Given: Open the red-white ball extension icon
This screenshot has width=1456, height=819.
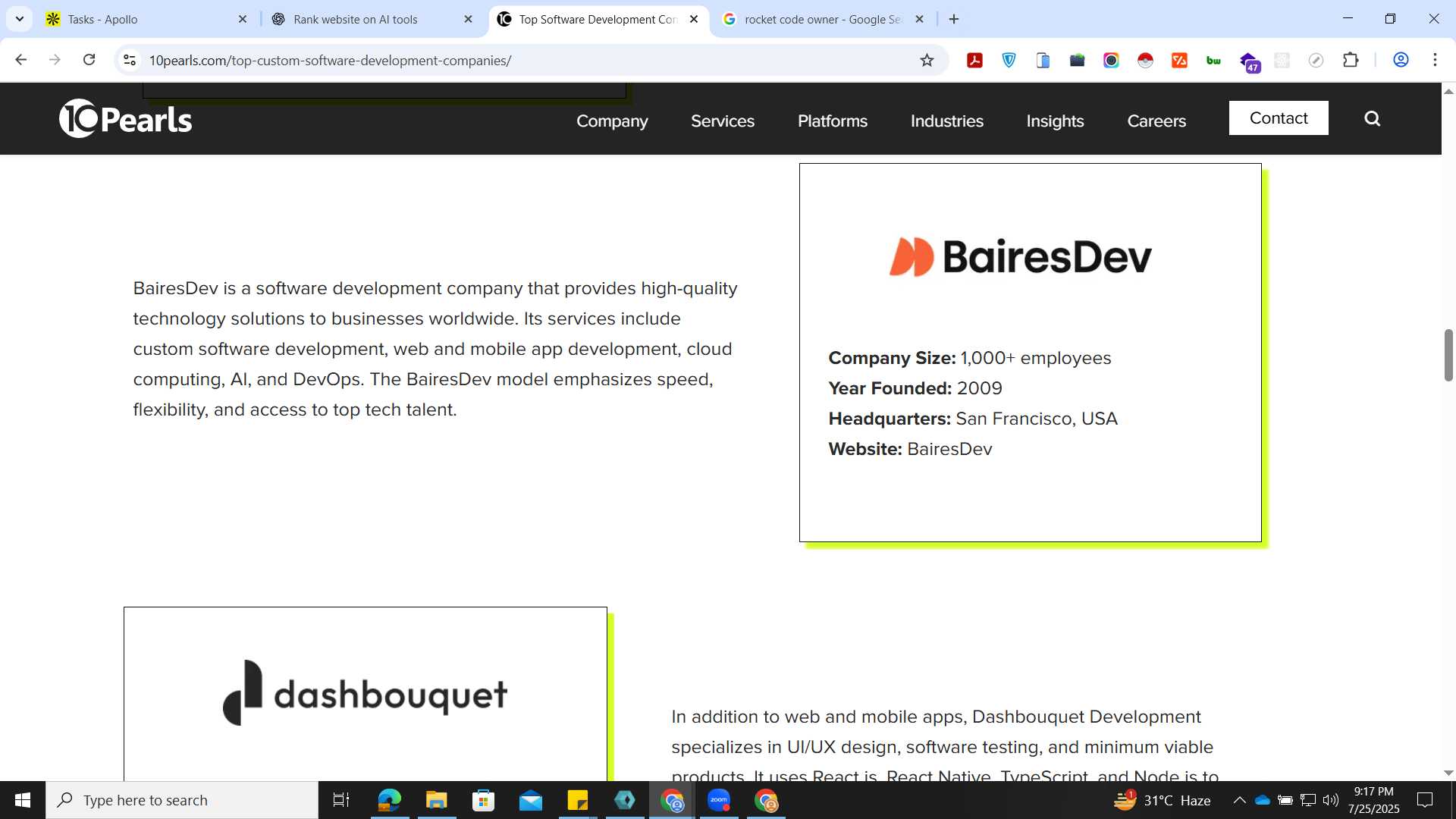Looking at the screenshot, I should pos(1145,60).
